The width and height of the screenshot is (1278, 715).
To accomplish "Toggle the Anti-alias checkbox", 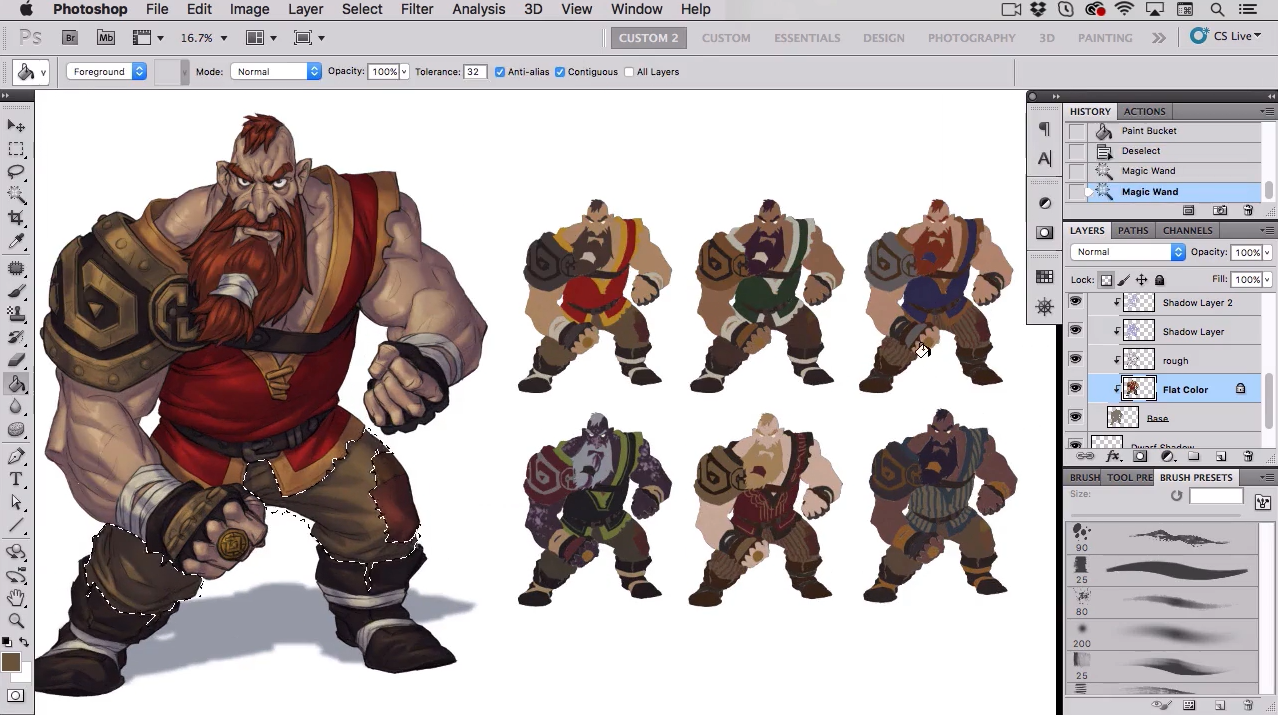I will (500, 72).
